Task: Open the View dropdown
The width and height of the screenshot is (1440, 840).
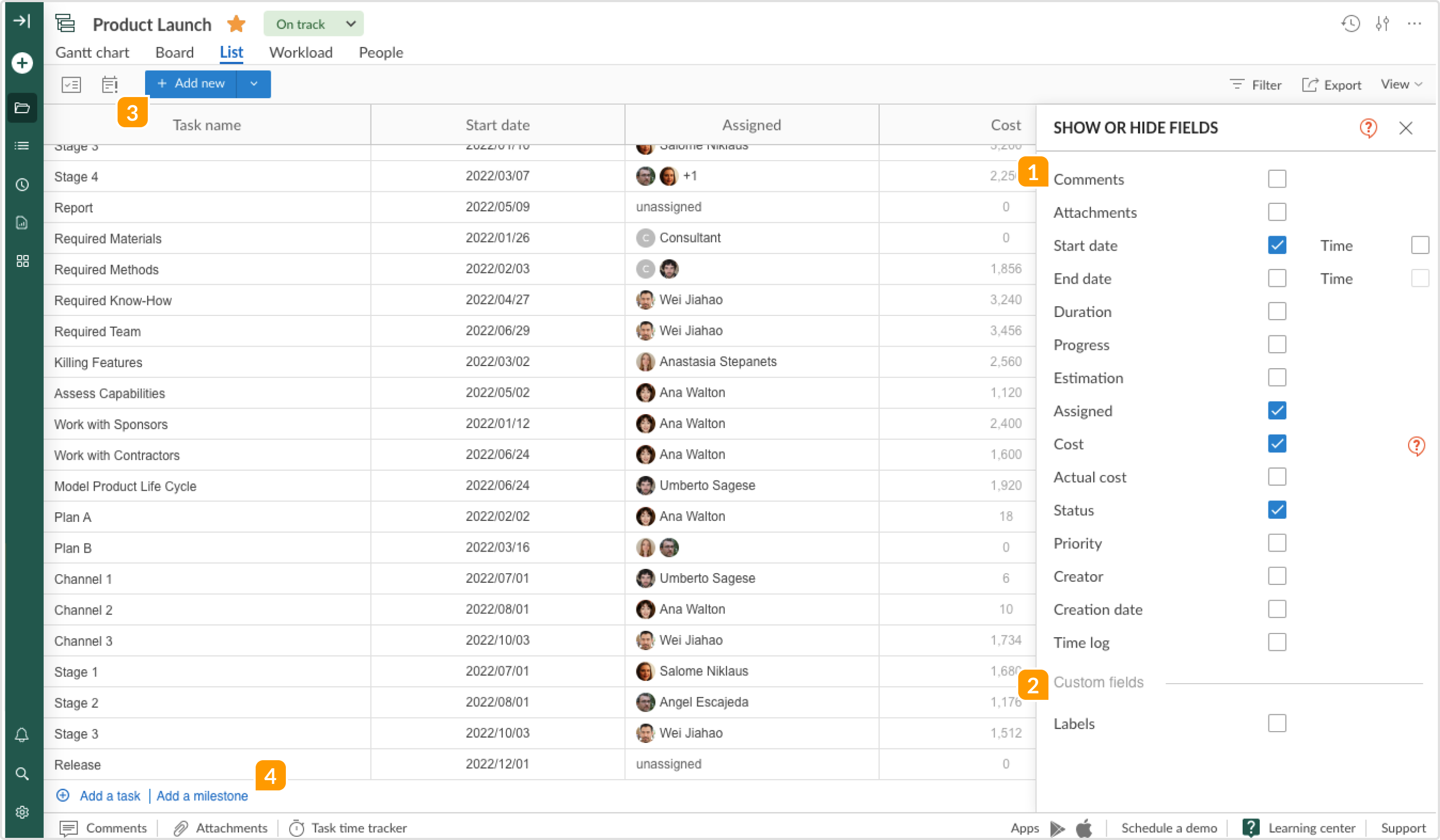Action: click(1401, 84)
